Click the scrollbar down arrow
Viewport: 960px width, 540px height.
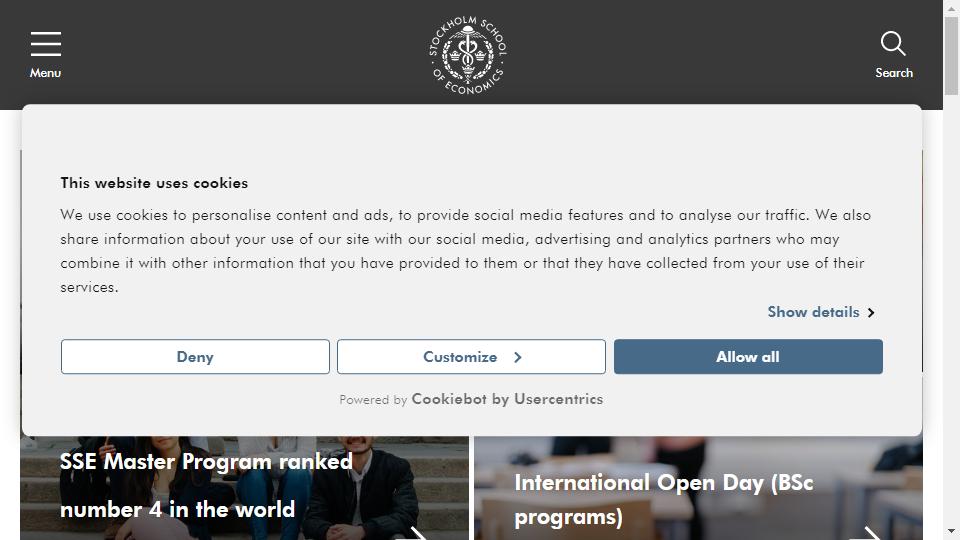tap(951, 532)
